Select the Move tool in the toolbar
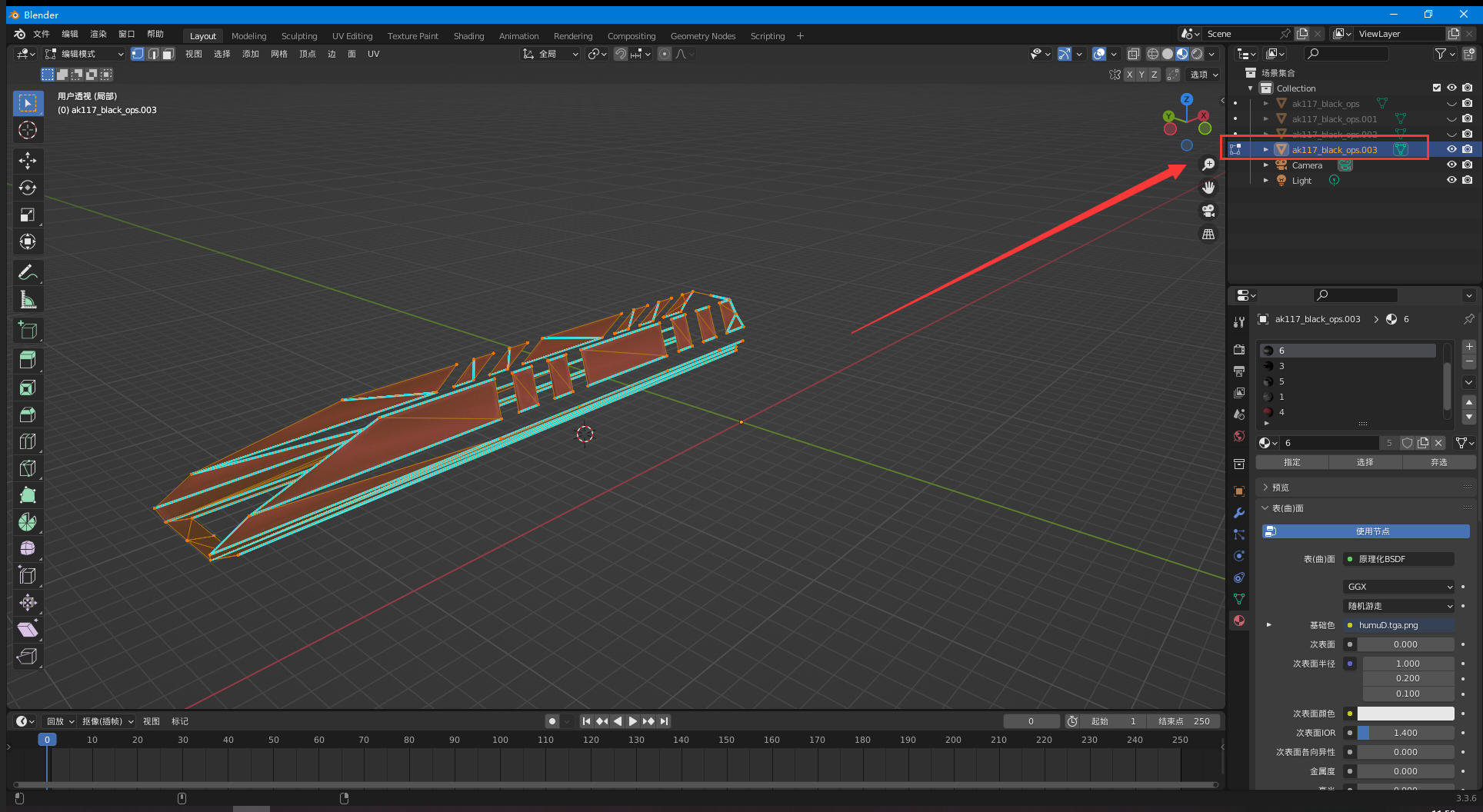 (28, 161)
